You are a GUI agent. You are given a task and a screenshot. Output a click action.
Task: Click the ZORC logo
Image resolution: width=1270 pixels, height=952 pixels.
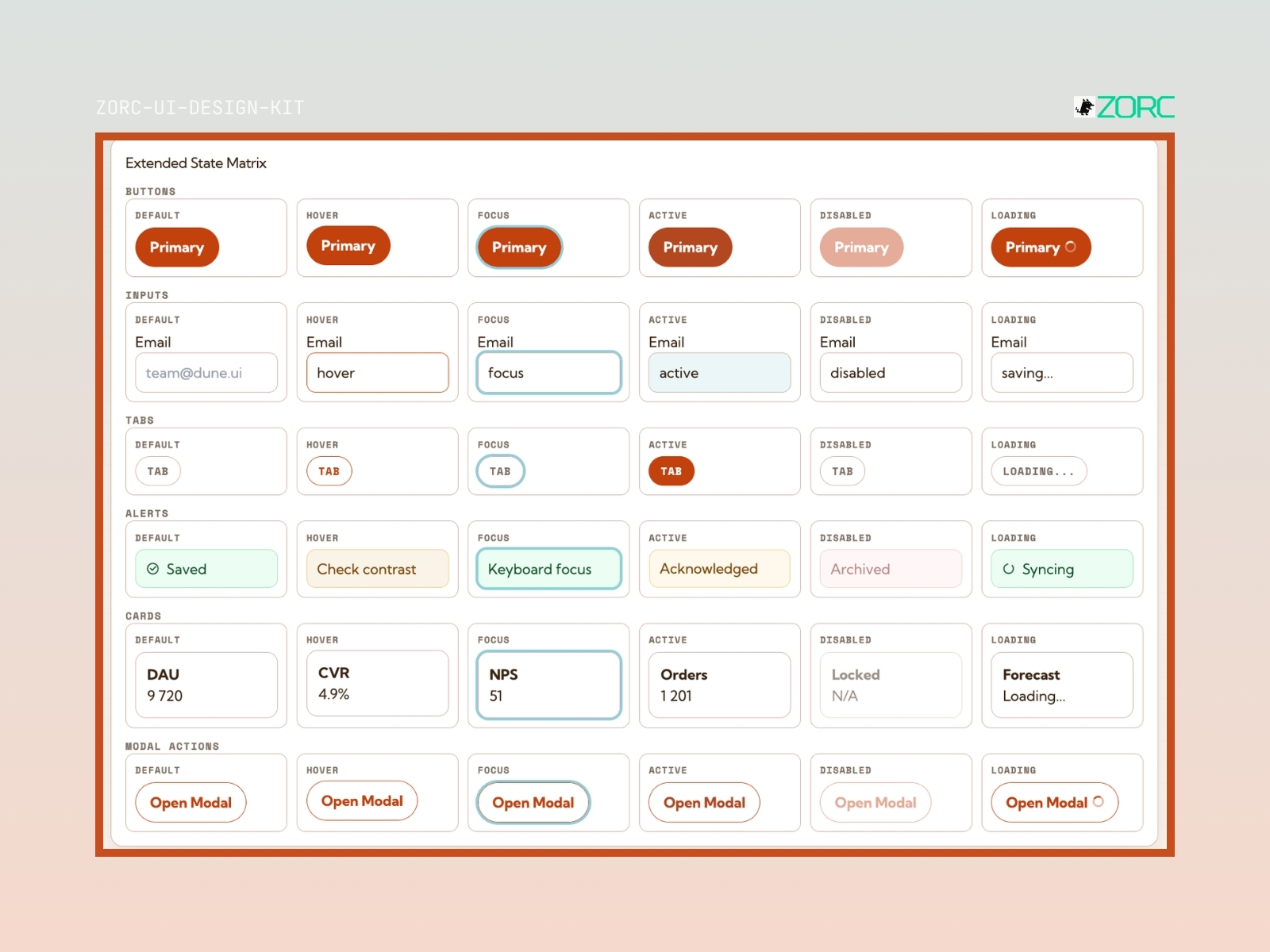coord(1124,107)
